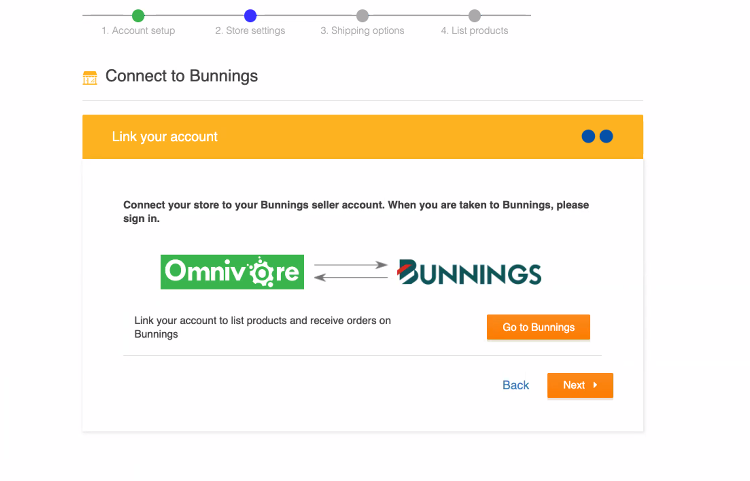The height and width of the screenshot is (481, 750).
Task: Select the green Account setup step dot
Action: coord(138,16)
